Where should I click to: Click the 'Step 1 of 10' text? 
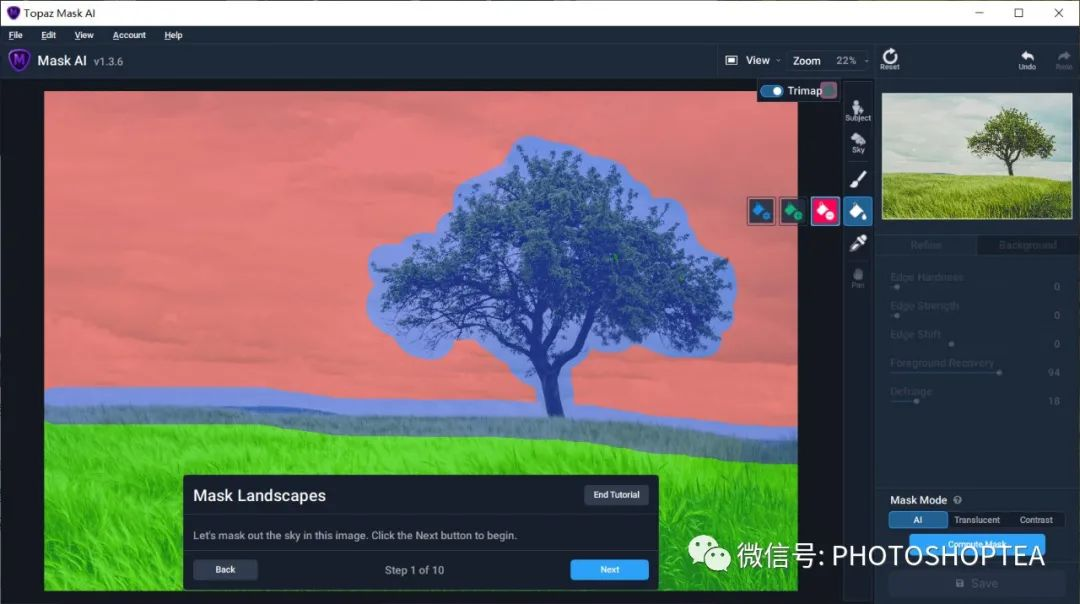click(414, 570)
